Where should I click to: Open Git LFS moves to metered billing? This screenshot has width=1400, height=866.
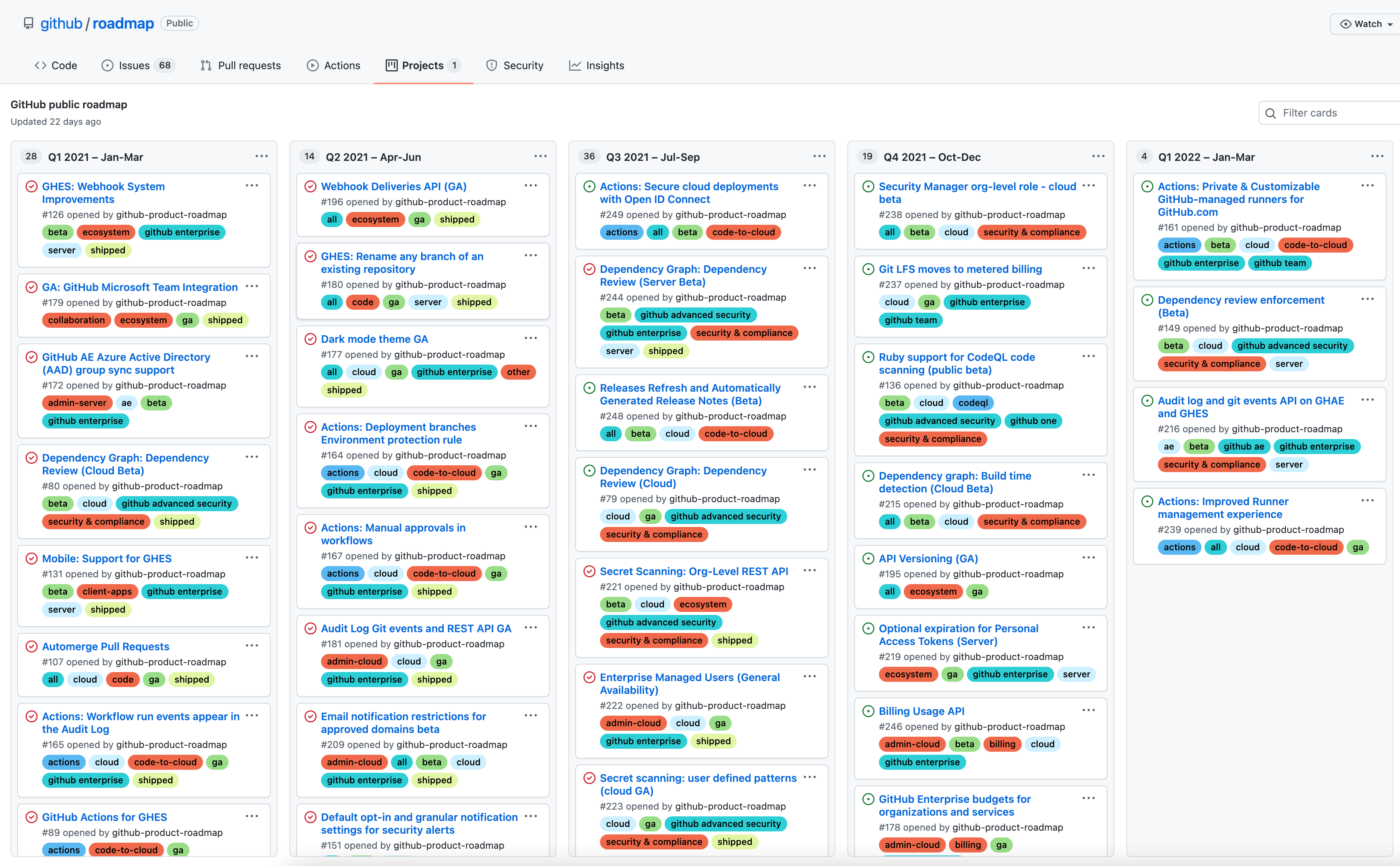[x=960, y=269]
